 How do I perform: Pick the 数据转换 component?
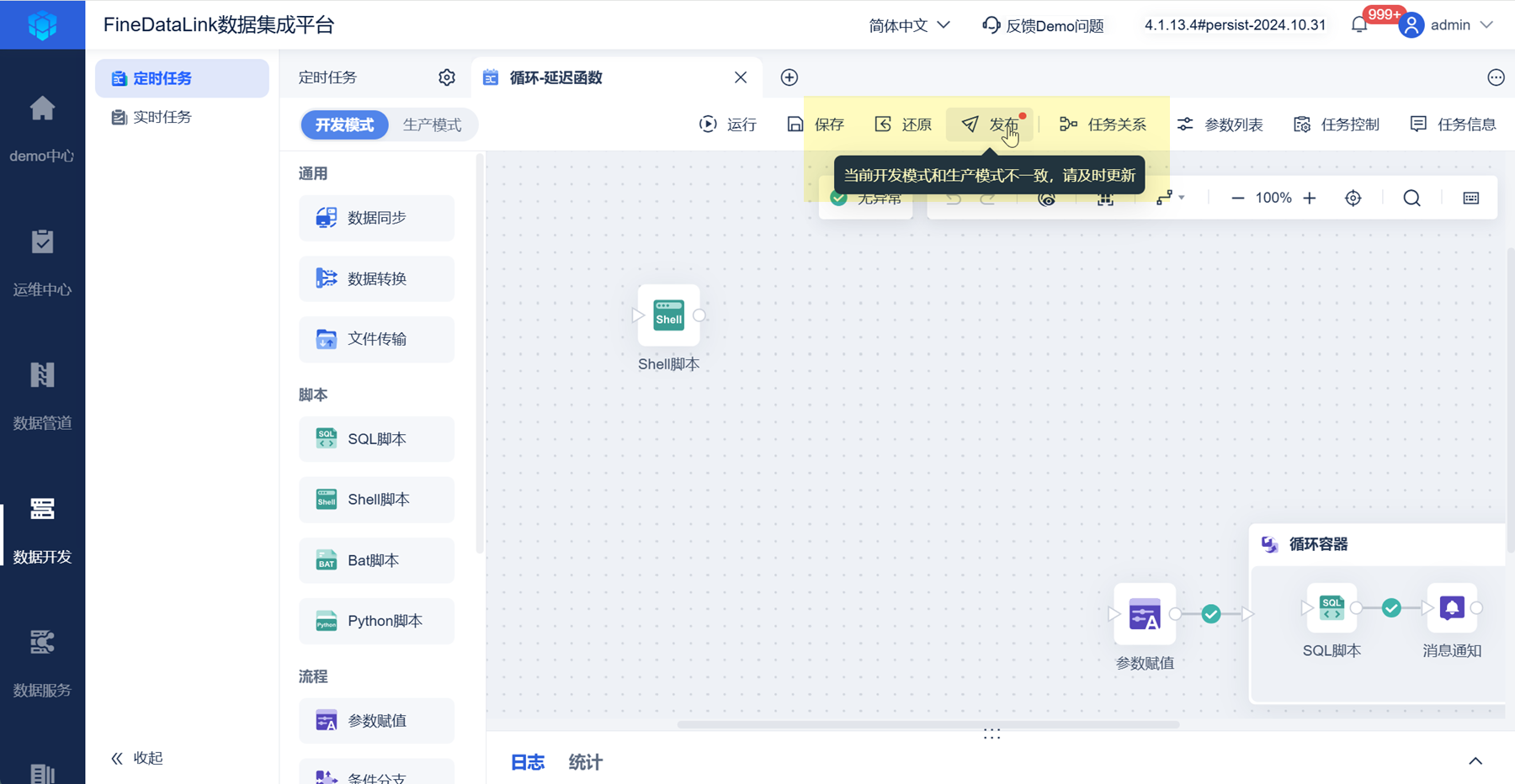click(376, 278)
